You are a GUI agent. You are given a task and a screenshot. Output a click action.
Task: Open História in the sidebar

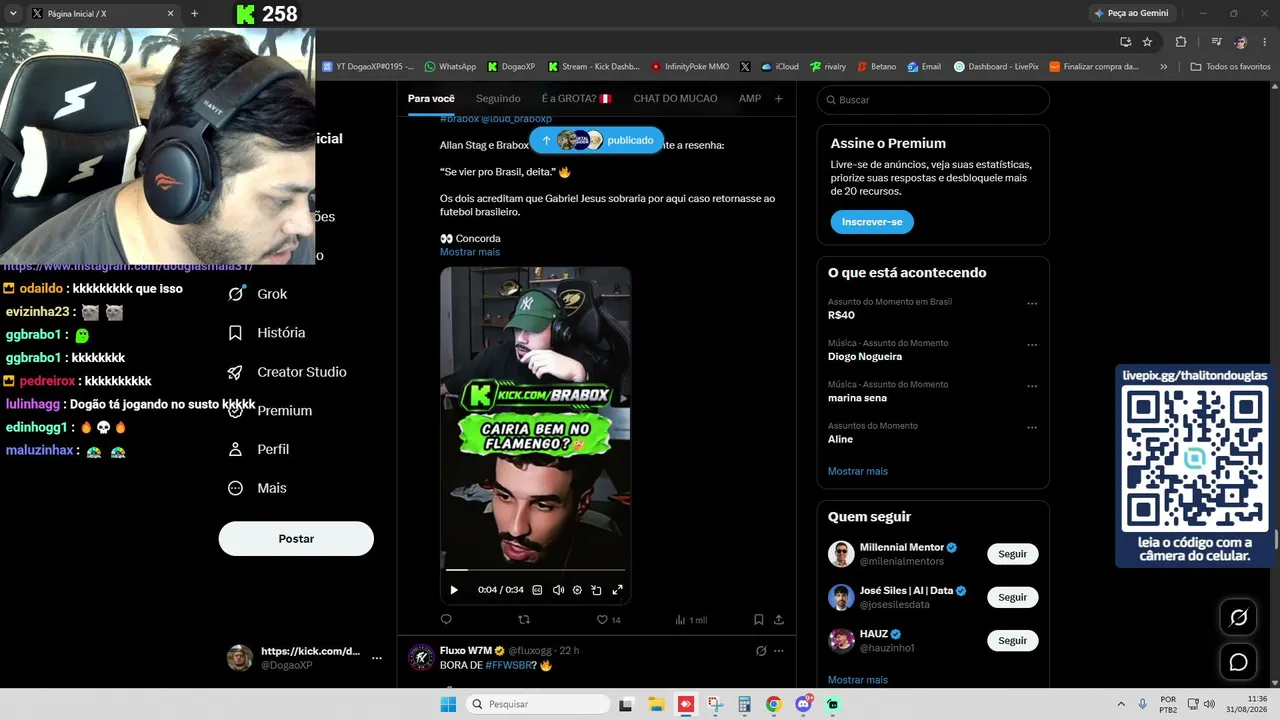point(266,333)
